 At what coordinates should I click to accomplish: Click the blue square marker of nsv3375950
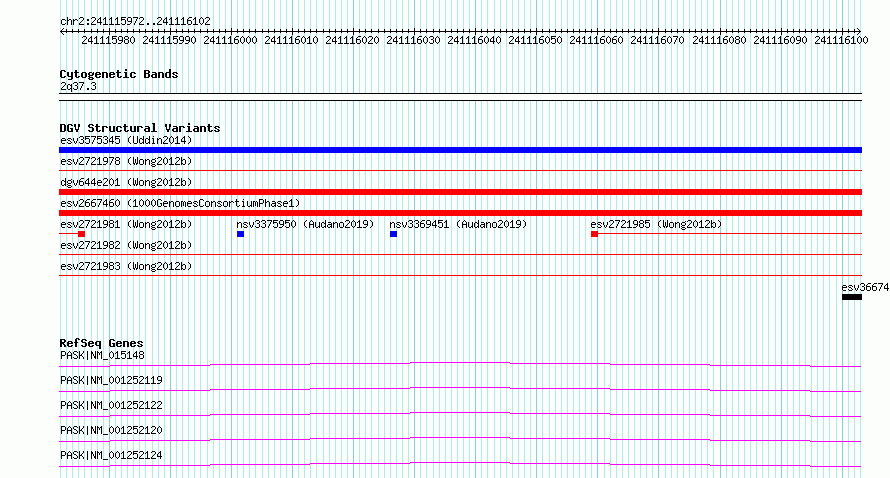(241, 234)
